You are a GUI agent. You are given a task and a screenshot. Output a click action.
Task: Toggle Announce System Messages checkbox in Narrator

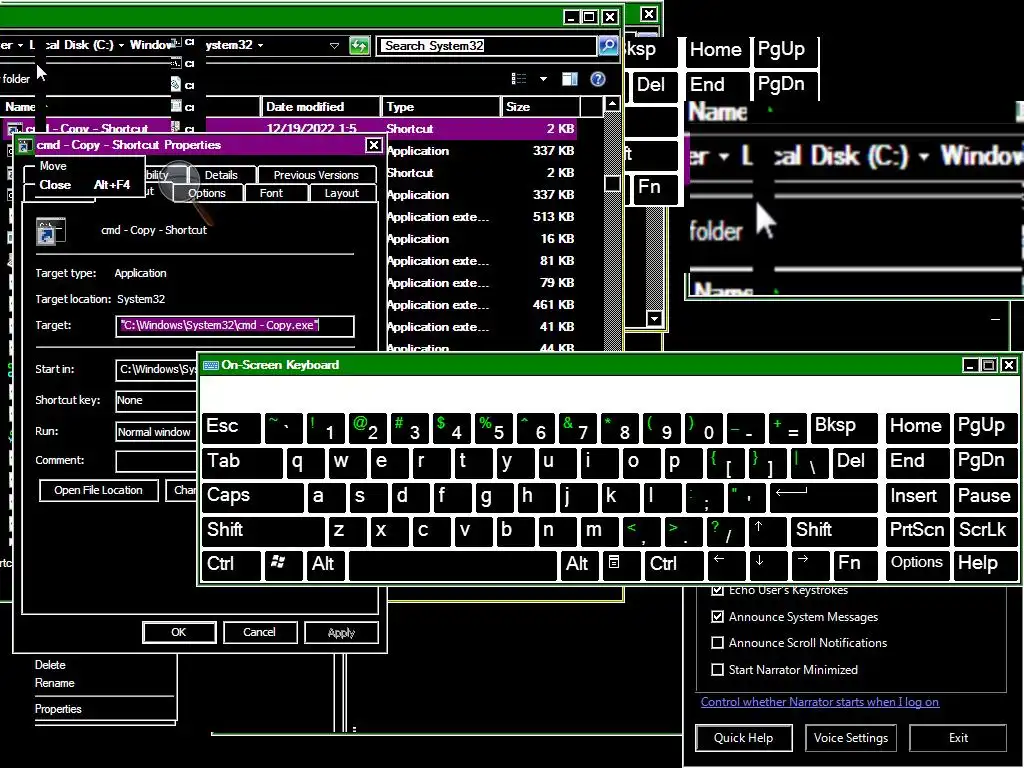[x=717, y=616]
